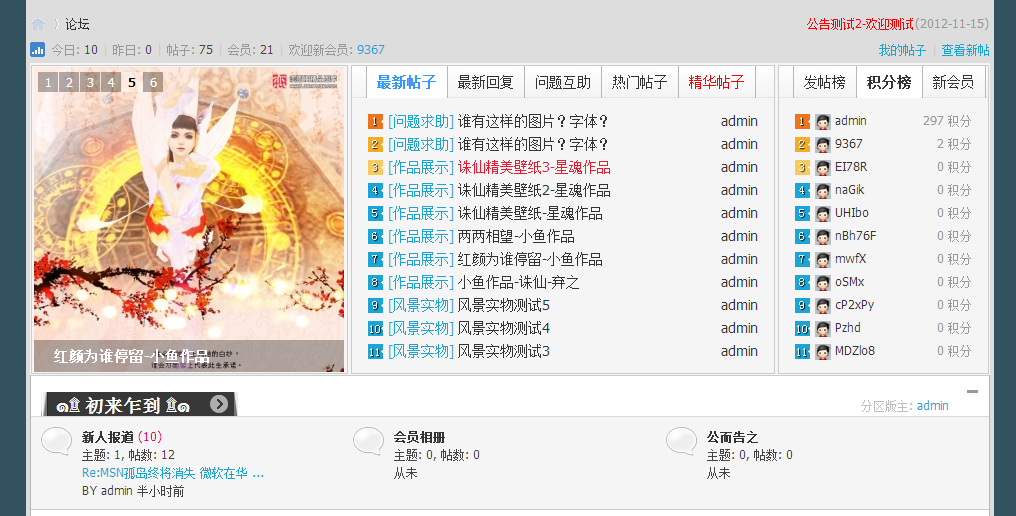Open 新人报道 forum board
Screen dimensions: 1016x516
point(108,437)
